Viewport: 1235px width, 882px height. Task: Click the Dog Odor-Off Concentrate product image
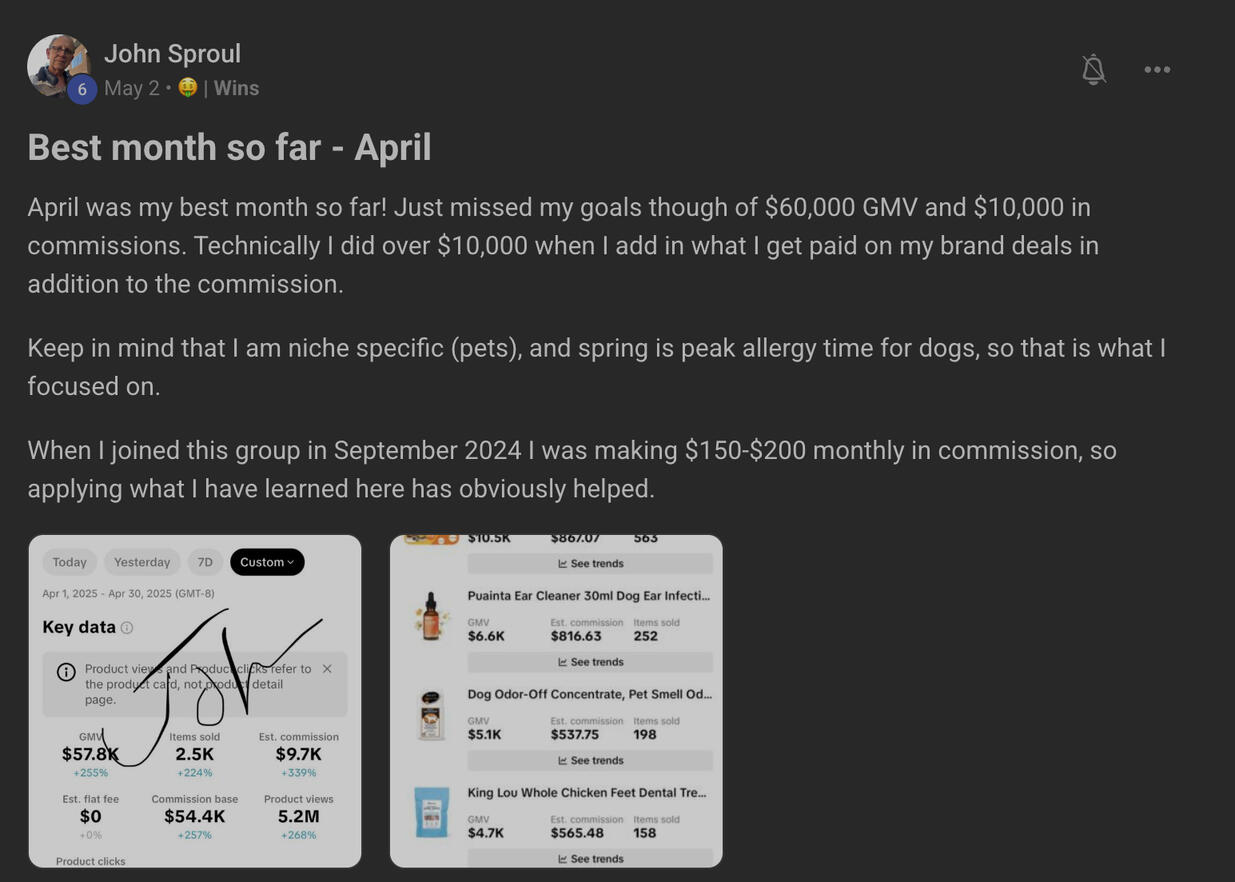(431, 714)
